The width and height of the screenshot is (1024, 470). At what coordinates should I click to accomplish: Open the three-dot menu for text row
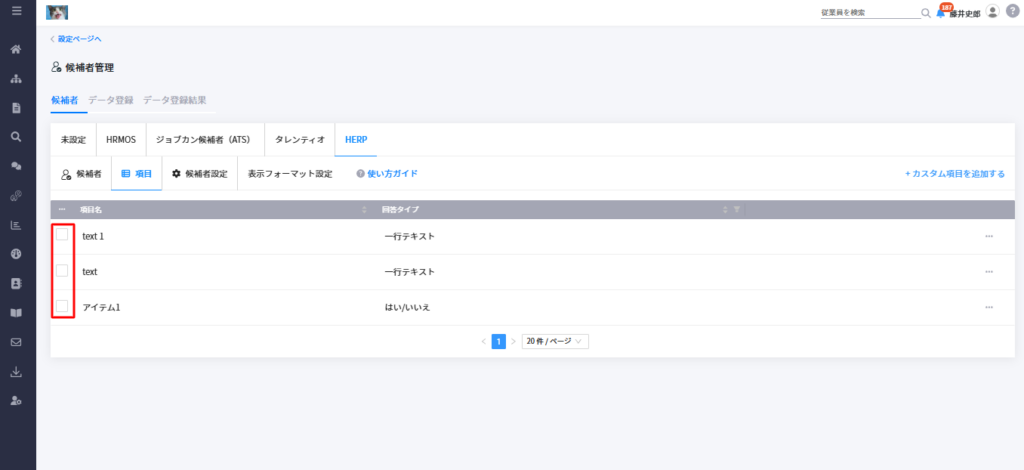pos(989,272)
